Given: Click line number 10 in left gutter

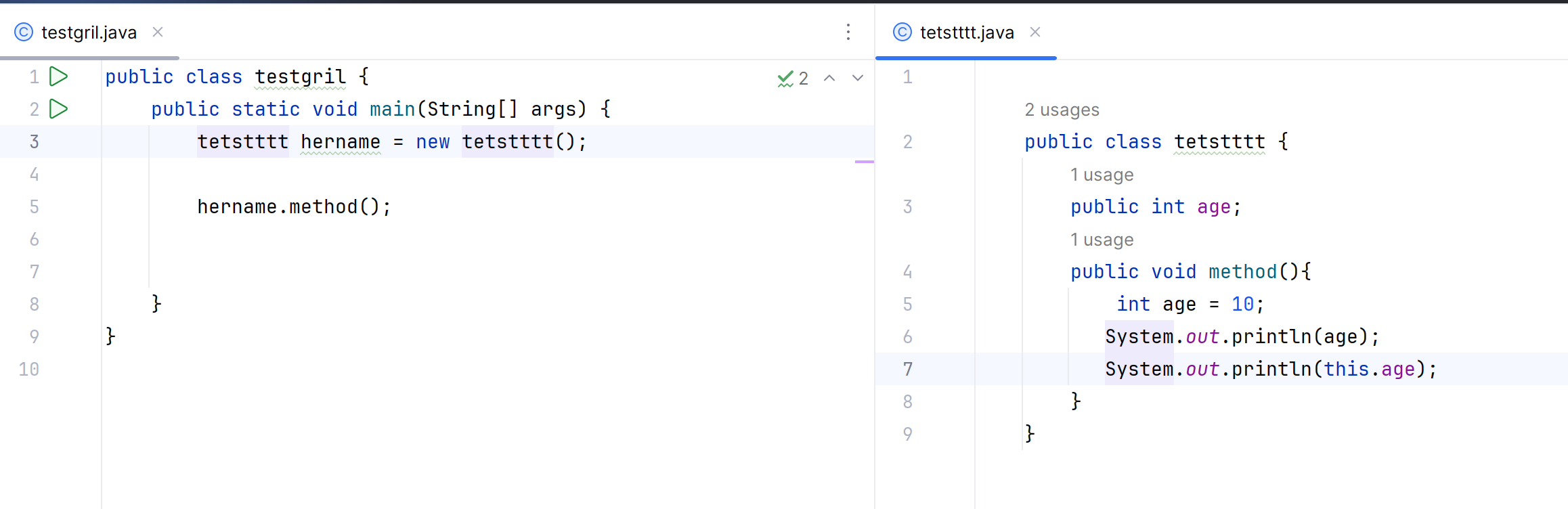Looking at the screenshot, I should 29,369.
